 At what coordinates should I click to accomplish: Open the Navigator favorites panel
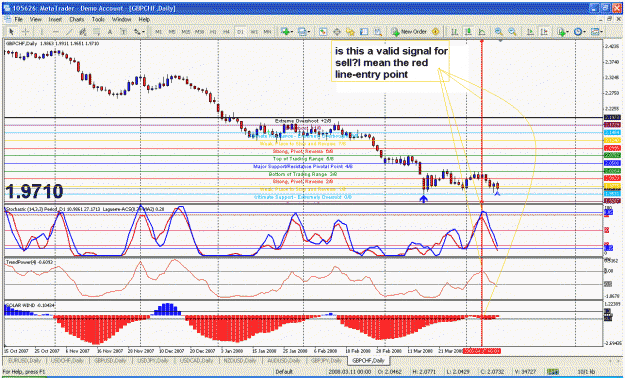tap(350, 32)
